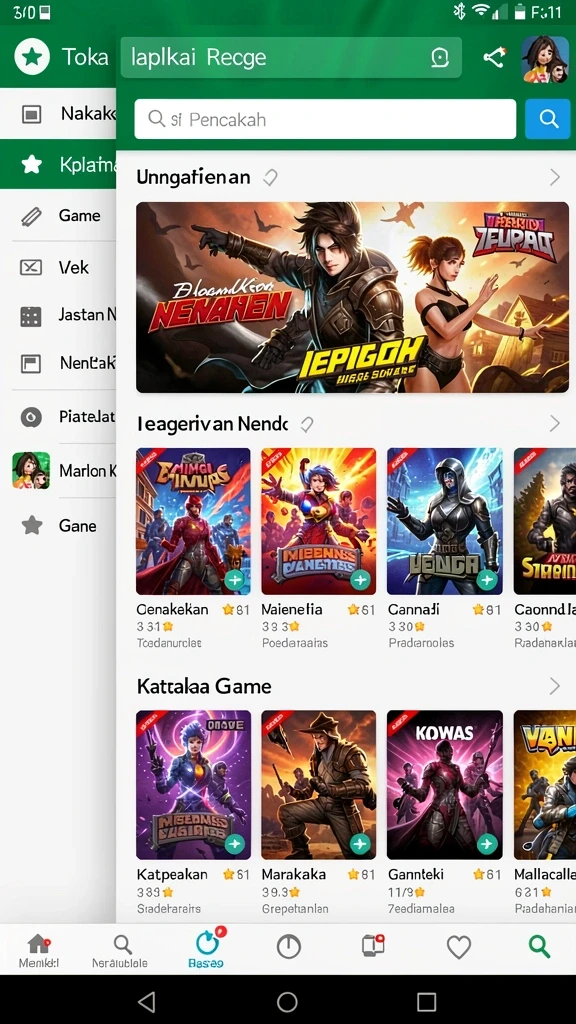Add Maienelia with its plus button

360,579
